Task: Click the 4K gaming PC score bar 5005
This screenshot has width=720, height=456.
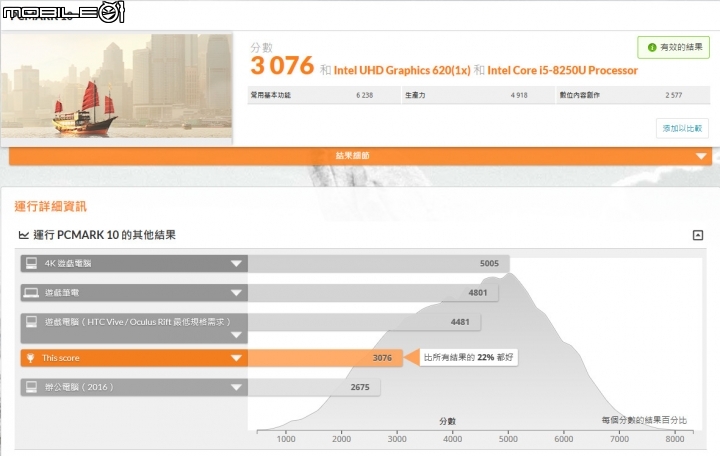Action: [378, 264]
